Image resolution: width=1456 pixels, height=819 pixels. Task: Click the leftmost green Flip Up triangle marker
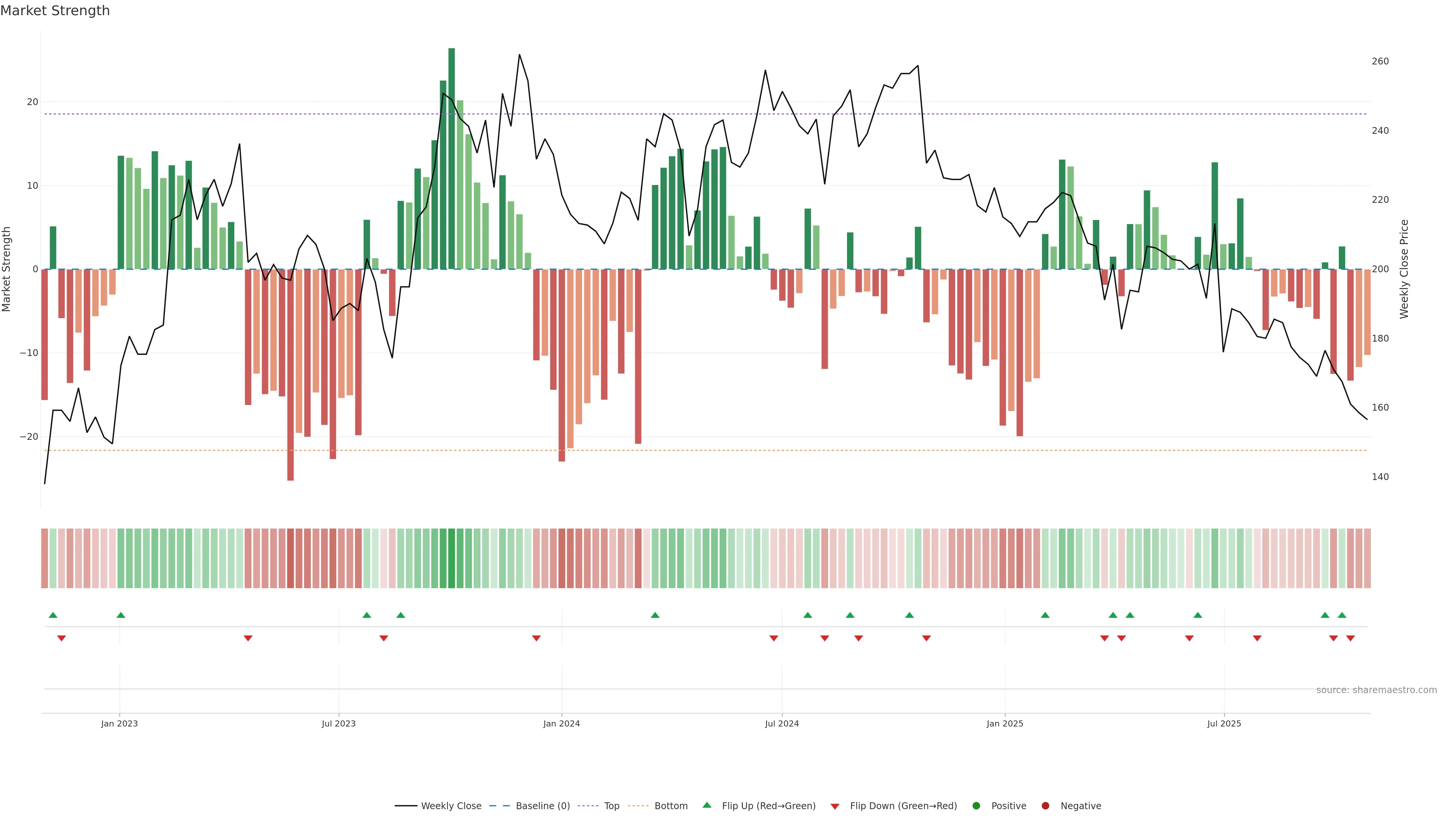pos(53,615)
